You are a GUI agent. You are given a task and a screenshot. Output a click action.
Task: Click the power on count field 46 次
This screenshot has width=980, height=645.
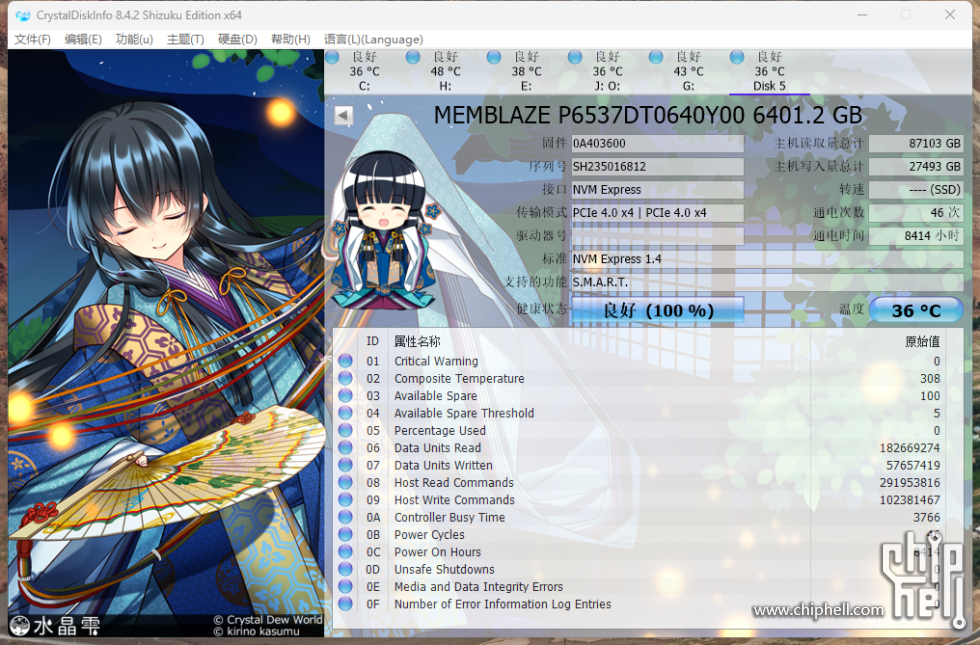point(916,212)
